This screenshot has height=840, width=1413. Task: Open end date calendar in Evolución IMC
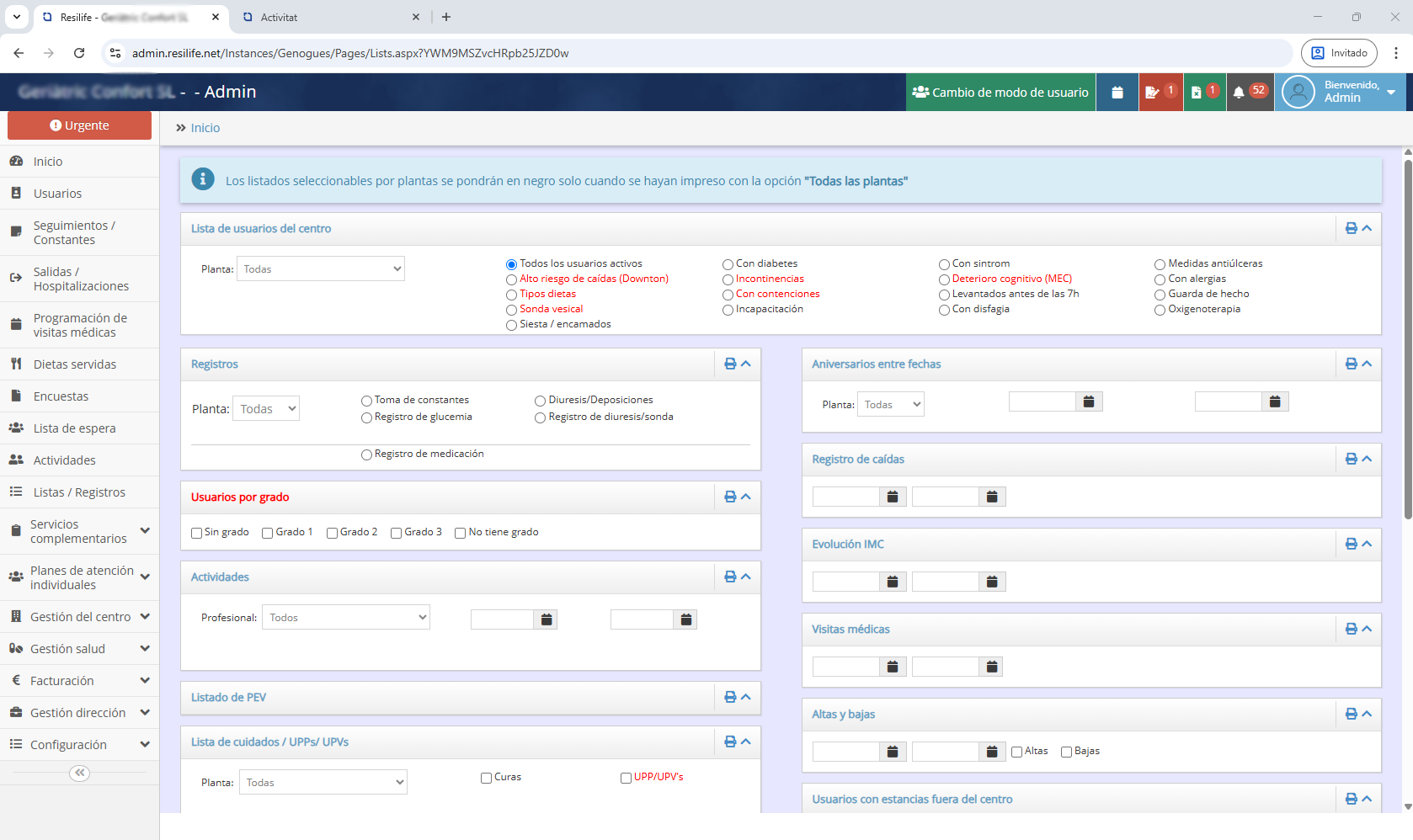tap(992, 582)
